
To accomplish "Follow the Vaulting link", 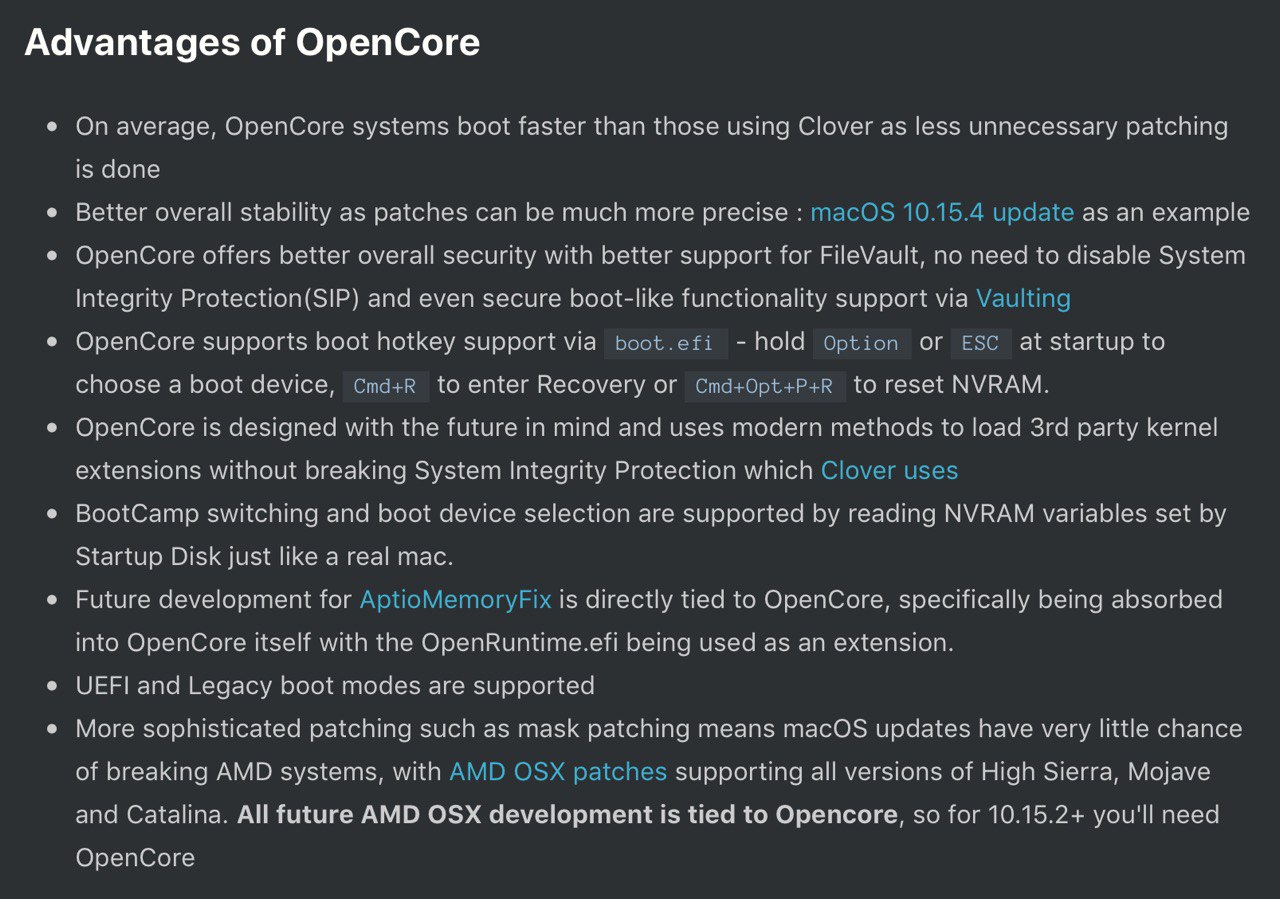I will pyautogui.click(x=1023, y=299).
